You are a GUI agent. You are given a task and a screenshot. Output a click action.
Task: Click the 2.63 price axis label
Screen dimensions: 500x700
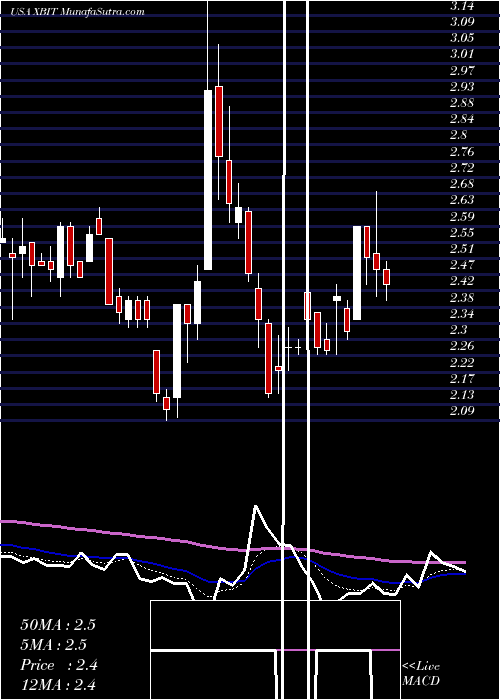(x=462, y=200)
